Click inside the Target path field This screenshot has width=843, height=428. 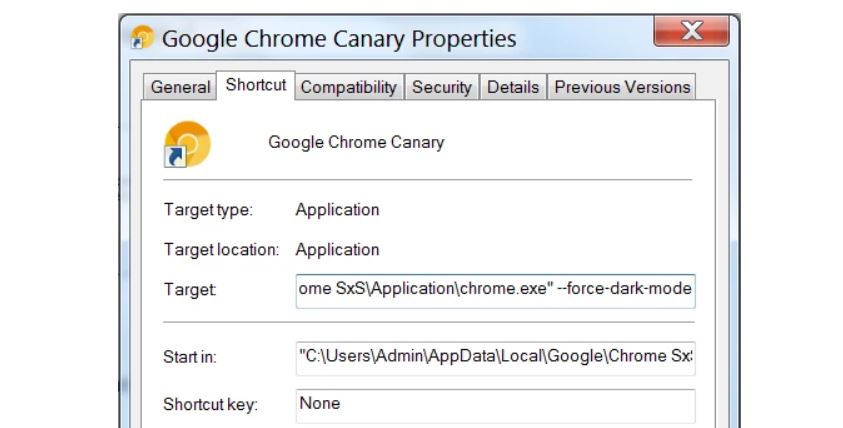(495, 290)
